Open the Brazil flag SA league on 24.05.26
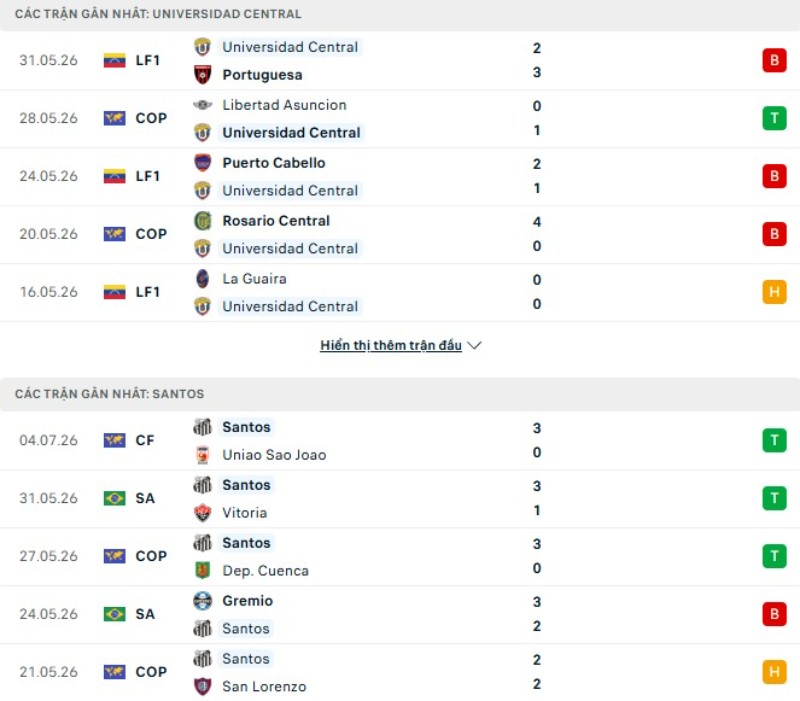Image resolution: width=800 pixels, height=701 pixels. pos(129,614)
